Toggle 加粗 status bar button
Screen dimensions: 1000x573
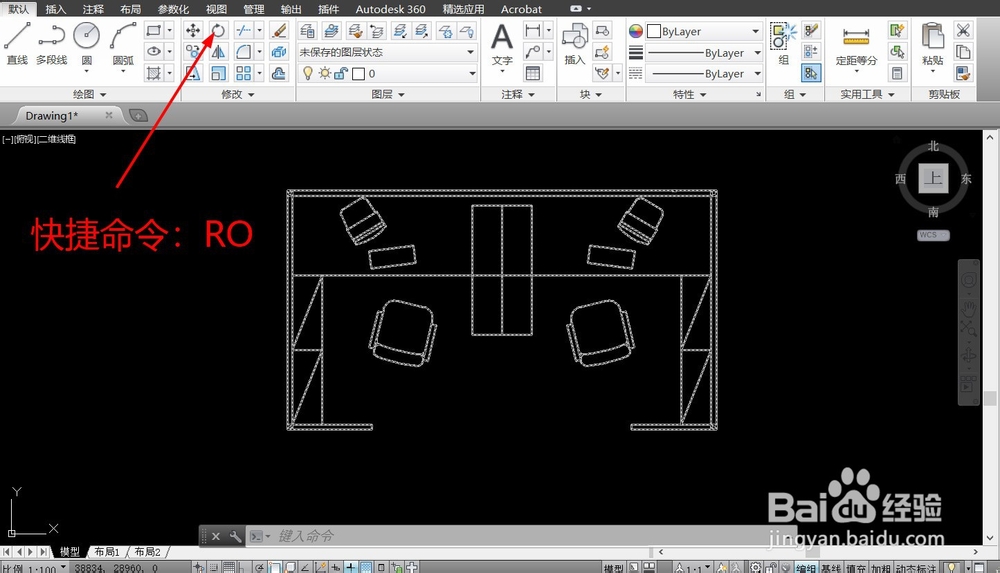(881, 568)
